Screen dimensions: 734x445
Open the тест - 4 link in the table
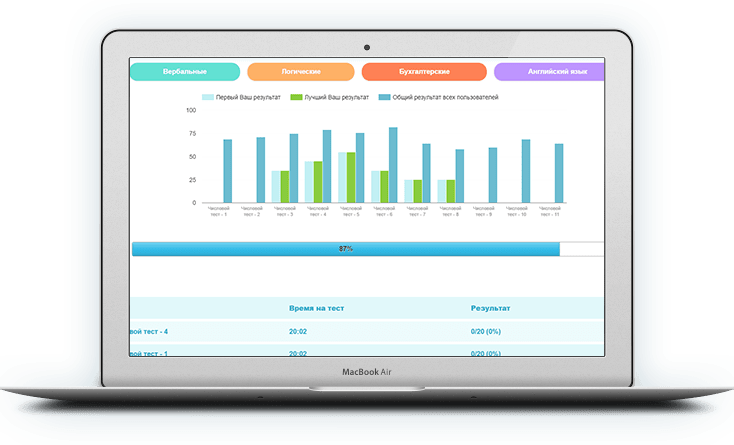[149, 332]
